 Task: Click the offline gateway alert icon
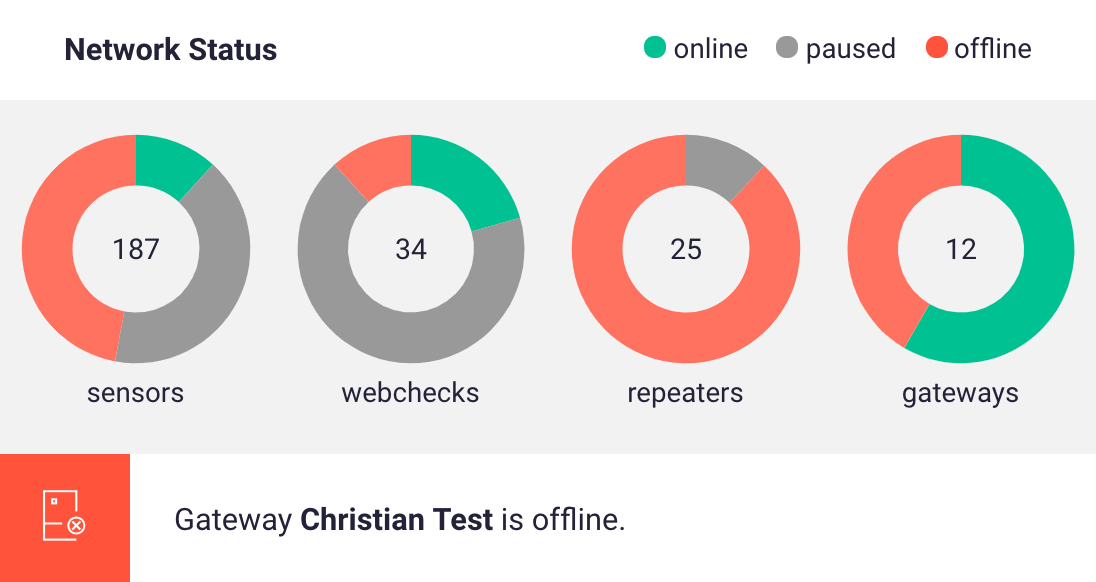pos(64,517)
